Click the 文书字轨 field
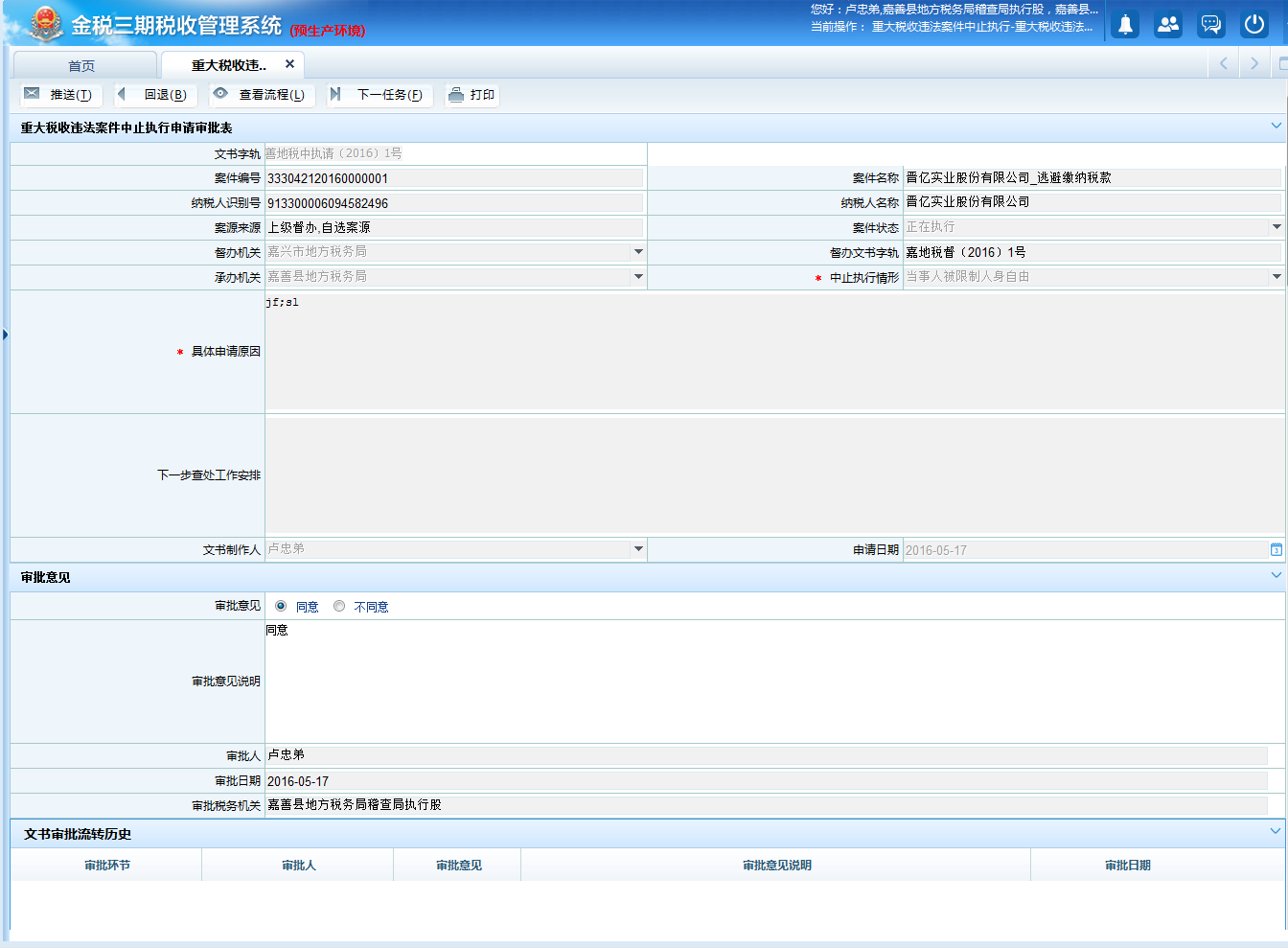Image resolution: width=1288 pixels, height=948 pixels. pos(455,153)
